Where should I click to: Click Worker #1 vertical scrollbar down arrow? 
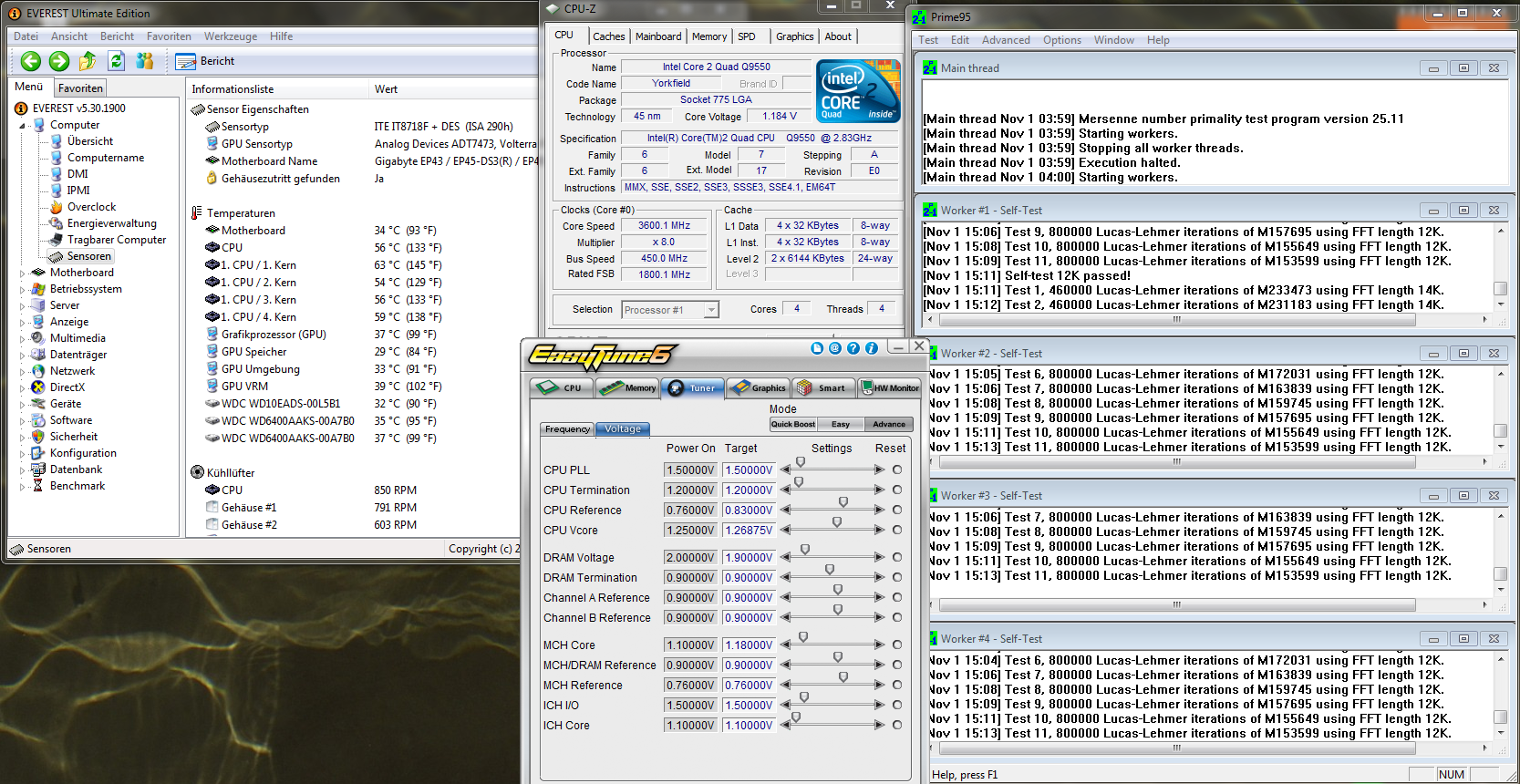coord(1501,304)
